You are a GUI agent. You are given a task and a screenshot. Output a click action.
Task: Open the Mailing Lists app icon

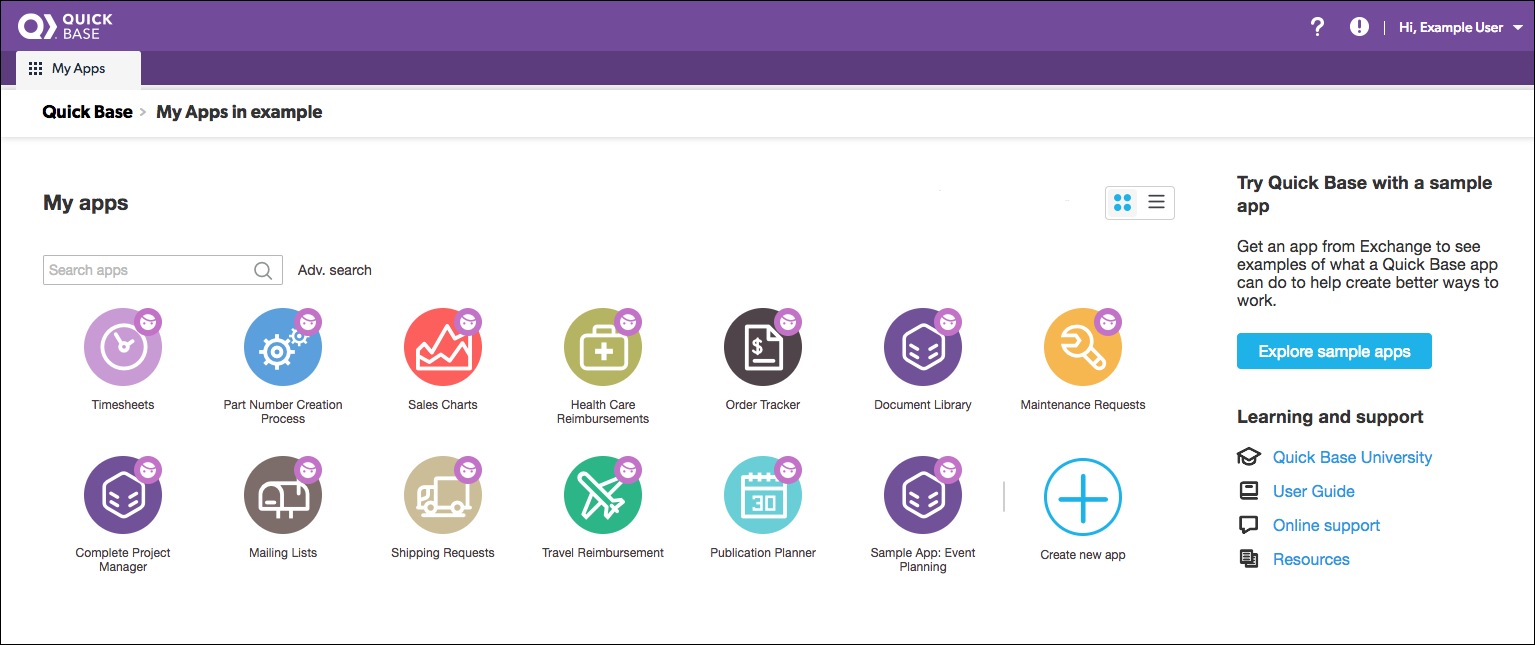[x=283, y=495]
